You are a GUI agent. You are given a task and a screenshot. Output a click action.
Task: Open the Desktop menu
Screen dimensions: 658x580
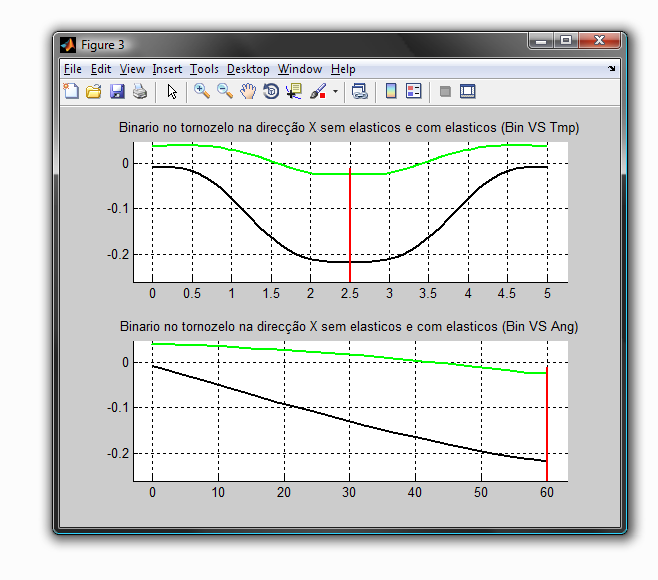248,69
